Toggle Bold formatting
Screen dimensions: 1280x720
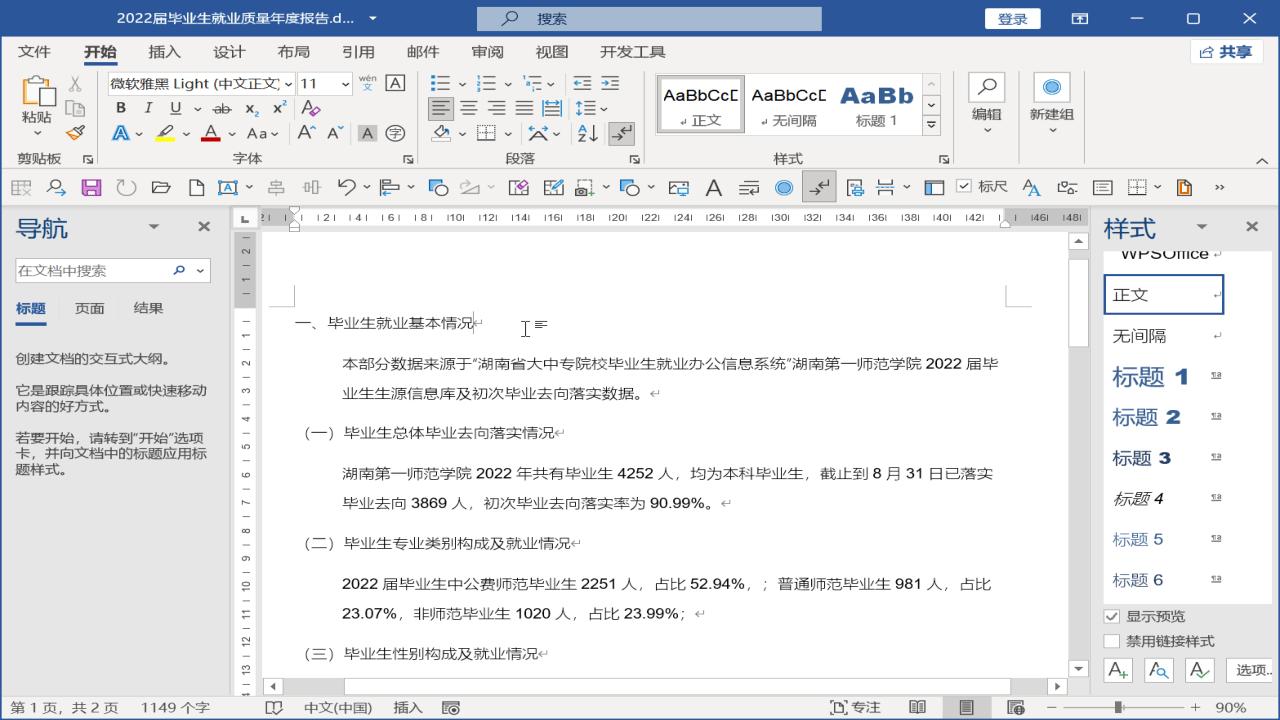pos(120,109)
